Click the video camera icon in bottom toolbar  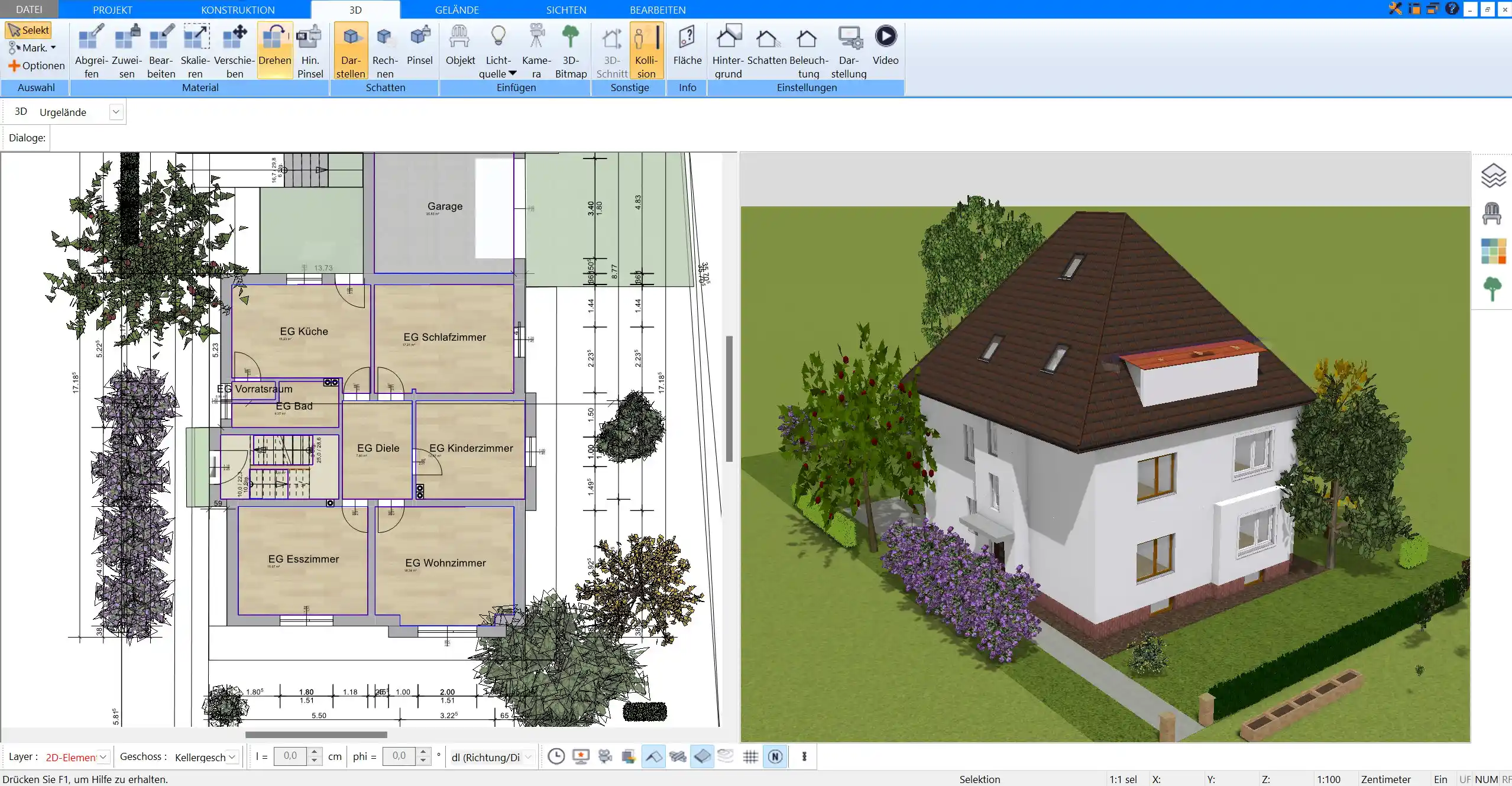(605, 756)
